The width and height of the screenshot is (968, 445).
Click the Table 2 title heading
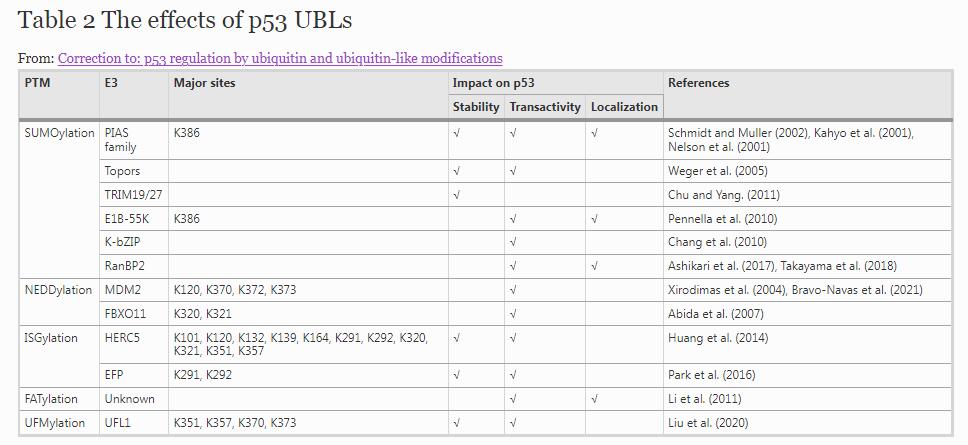185,20
